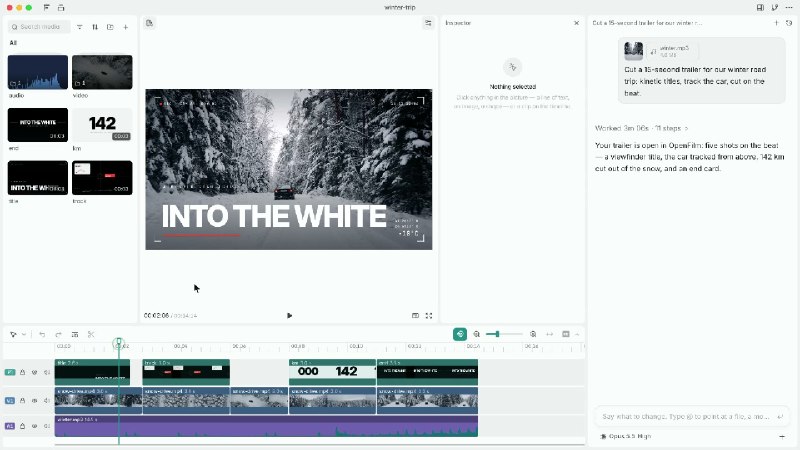Add new media with plus icon
This screenshot has height=450, width=800.
(126, 27)
